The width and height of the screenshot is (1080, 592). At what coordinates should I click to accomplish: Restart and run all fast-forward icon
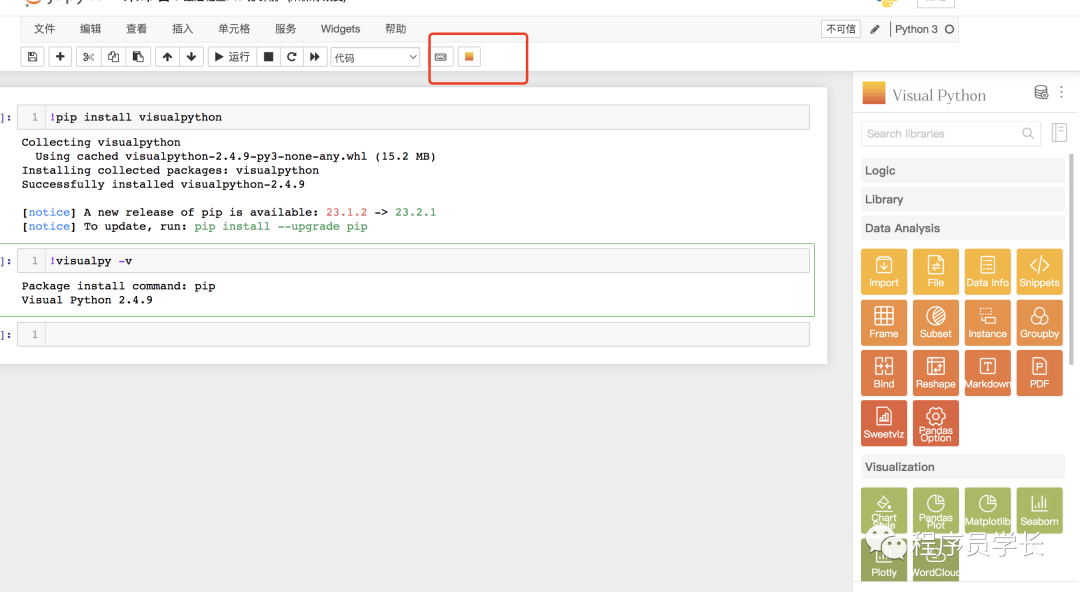tap(315, 57)
